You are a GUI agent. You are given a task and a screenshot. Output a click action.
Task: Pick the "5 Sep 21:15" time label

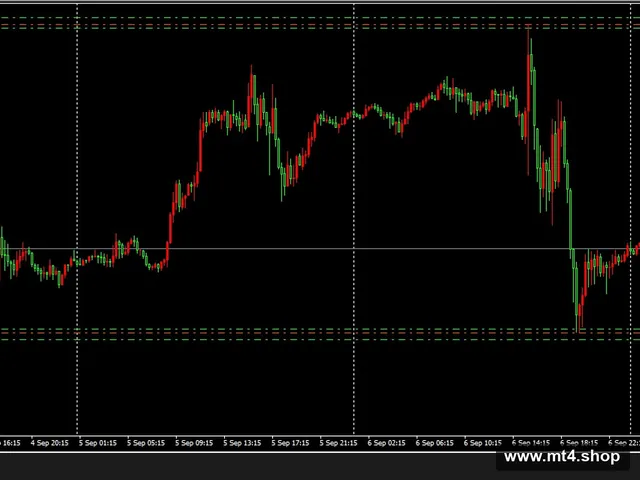338,443
